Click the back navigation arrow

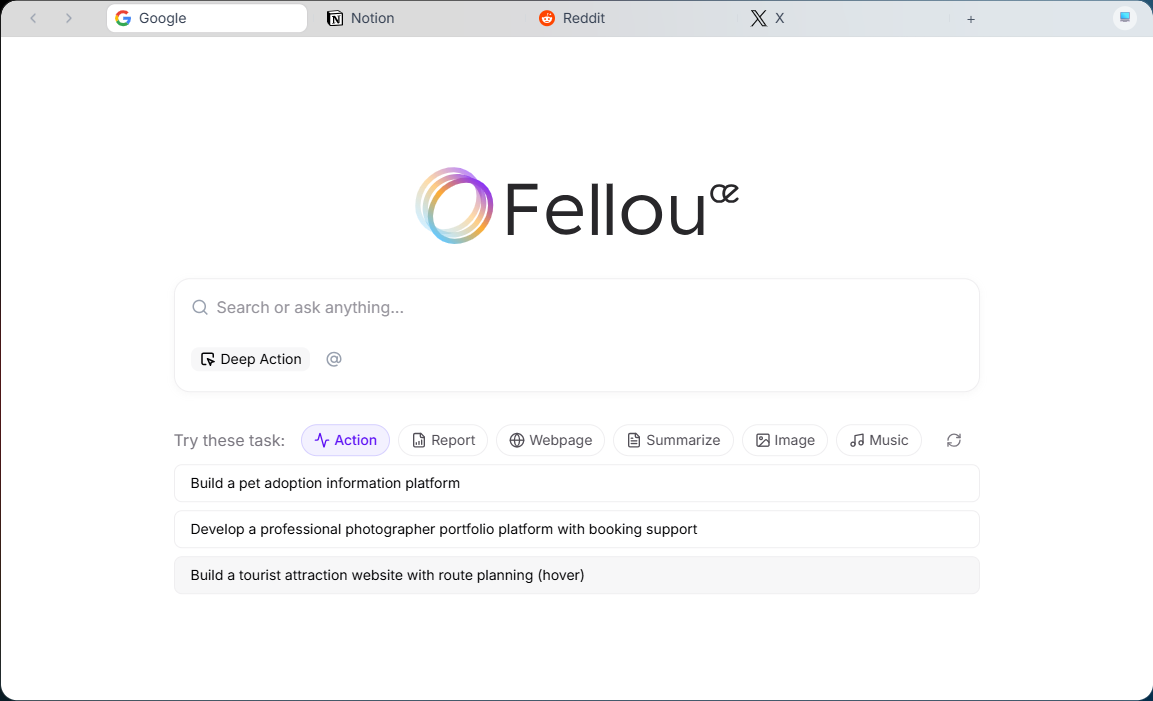click(33, 18)
